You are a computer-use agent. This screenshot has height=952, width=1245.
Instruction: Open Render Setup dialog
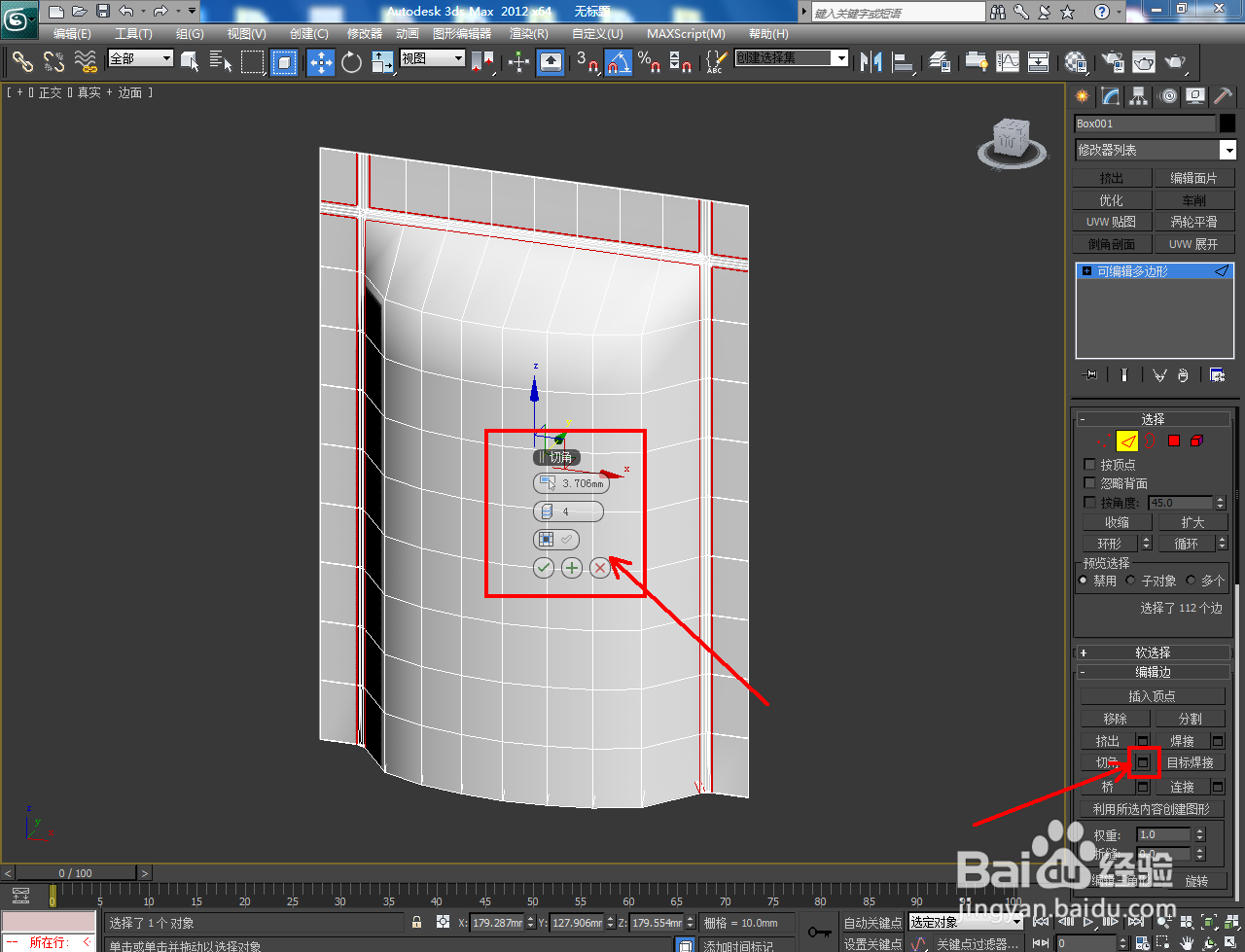click(1112, 62)
